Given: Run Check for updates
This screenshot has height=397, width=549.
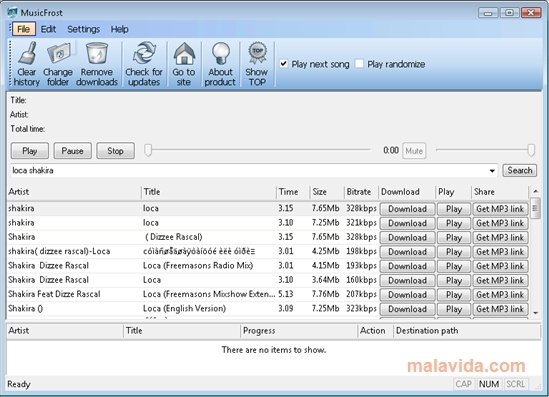Looking at the screenshot, I should coord(144,64).
